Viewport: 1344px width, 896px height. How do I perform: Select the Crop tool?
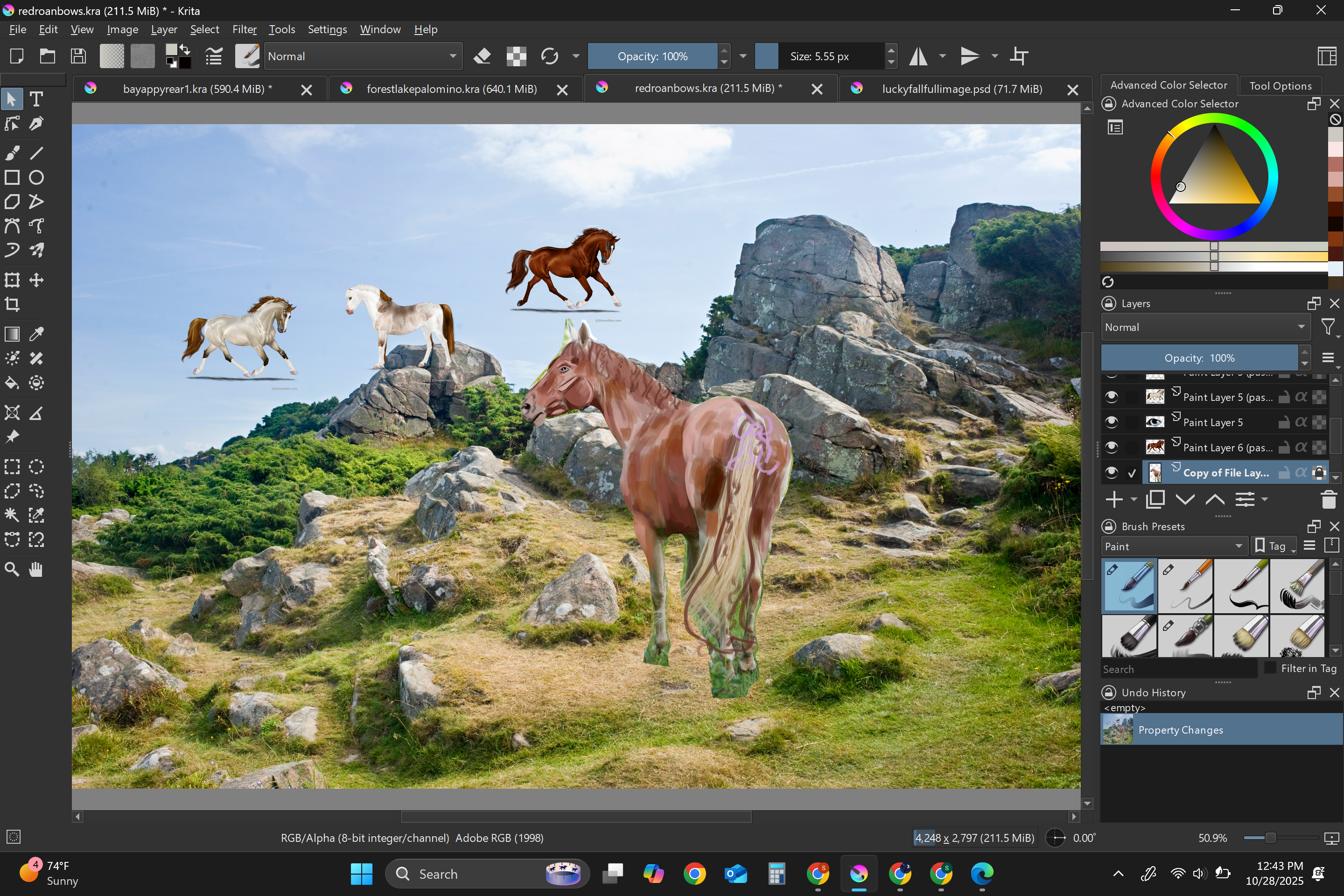(x=12, y=305)
